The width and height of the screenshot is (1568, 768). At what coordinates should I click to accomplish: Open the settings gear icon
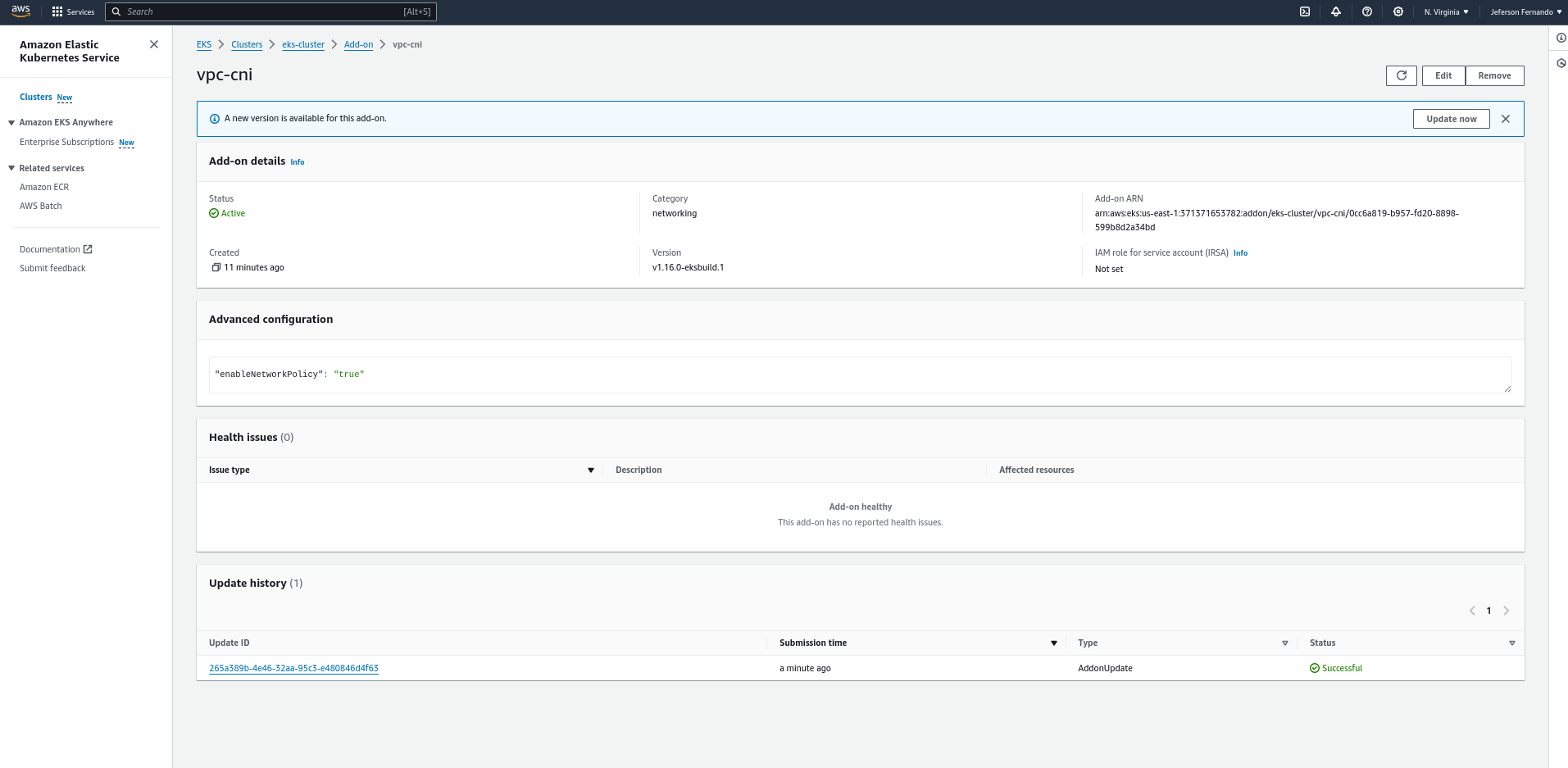pyautogui.click(x=1398, y=11)
